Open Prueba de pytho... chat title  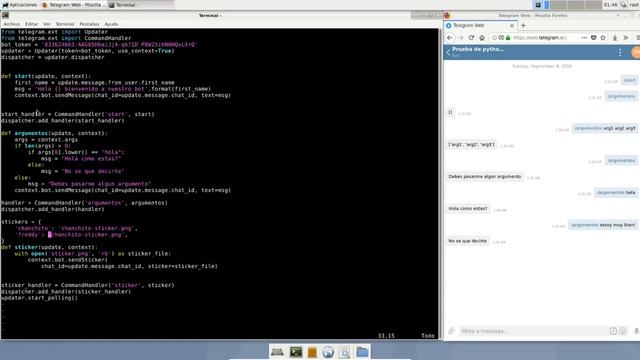(478, 49)
